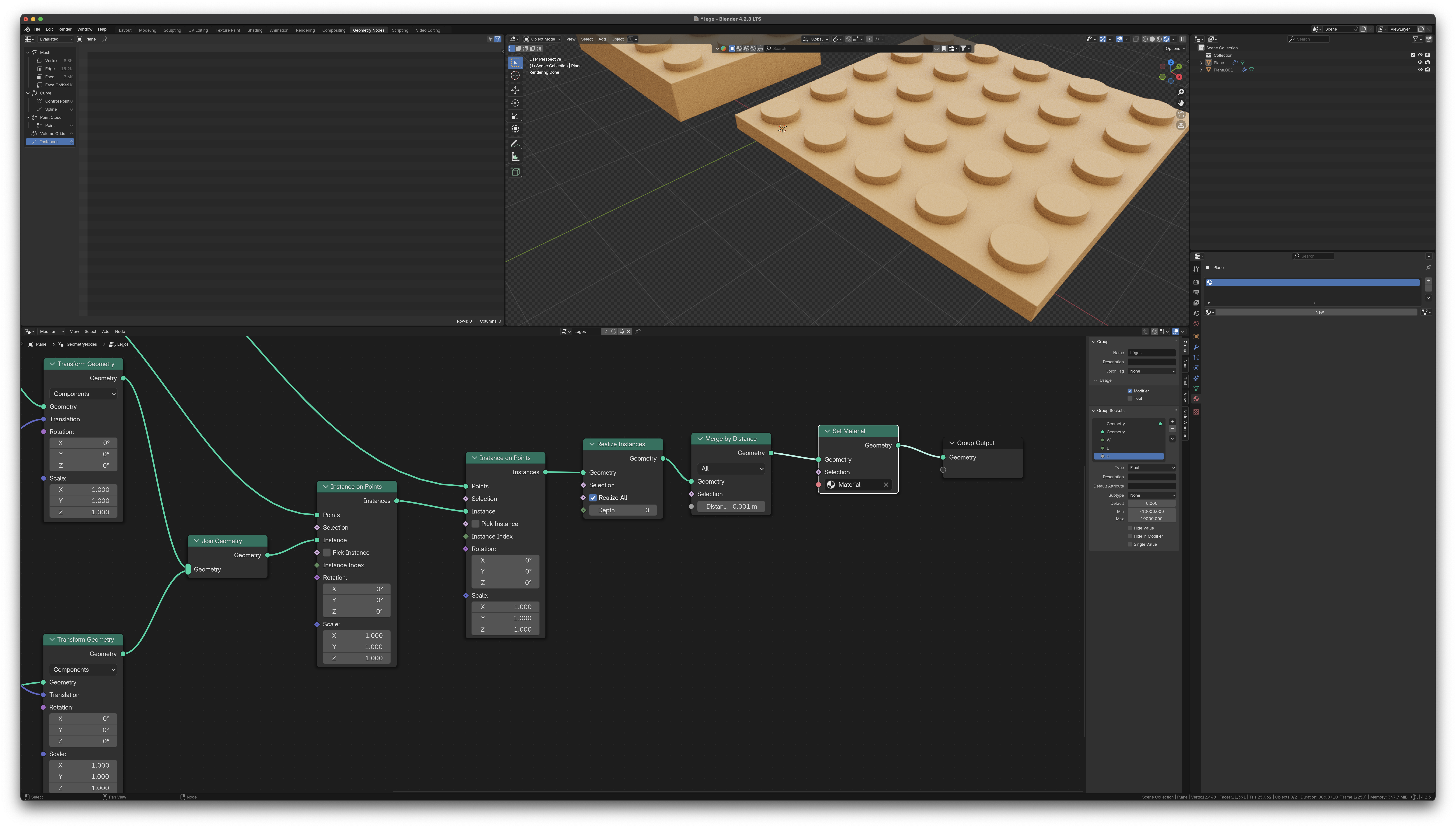Select rendered viewport shading mode
This screenshot has height=828, width=1456.
coord(1166,39)
